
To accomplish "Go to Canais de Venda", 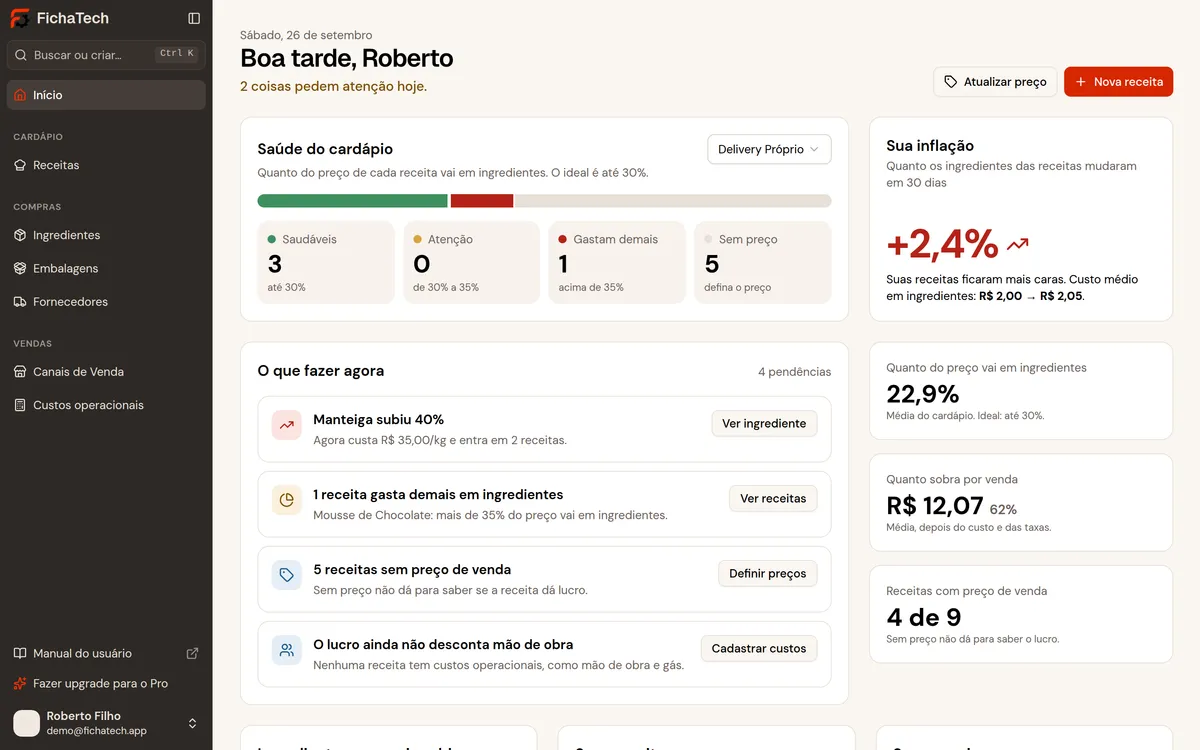I will (106, 372).
